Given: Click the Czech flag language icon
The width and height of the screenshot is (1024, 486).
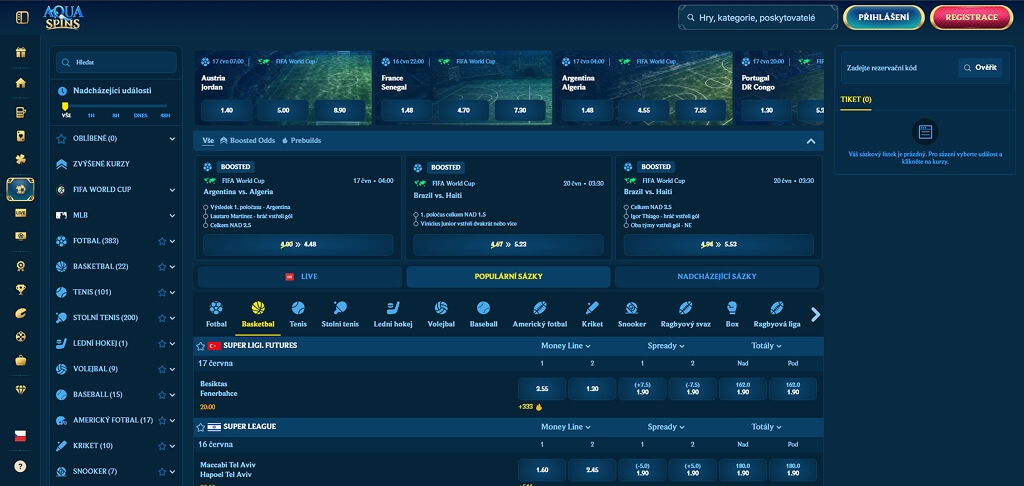Looking at the screenshot, I should pyautogui.click(x=21, y=436).
